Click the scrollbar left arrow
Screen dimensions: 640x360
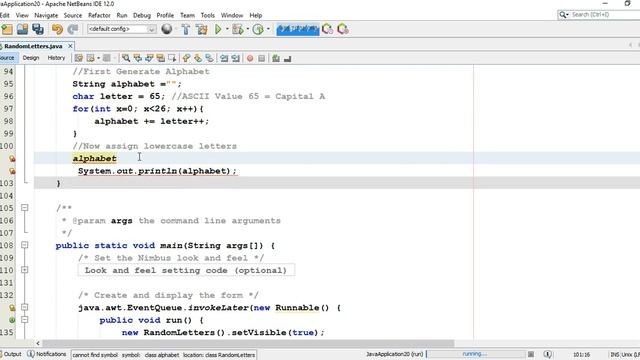[38, 343]
